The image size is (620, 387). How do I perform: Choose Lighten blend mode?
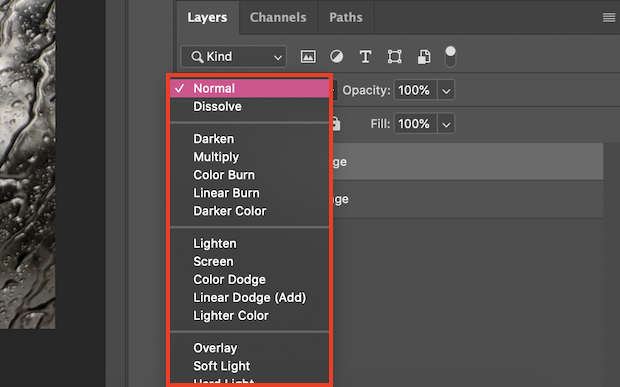coord(250,244)
